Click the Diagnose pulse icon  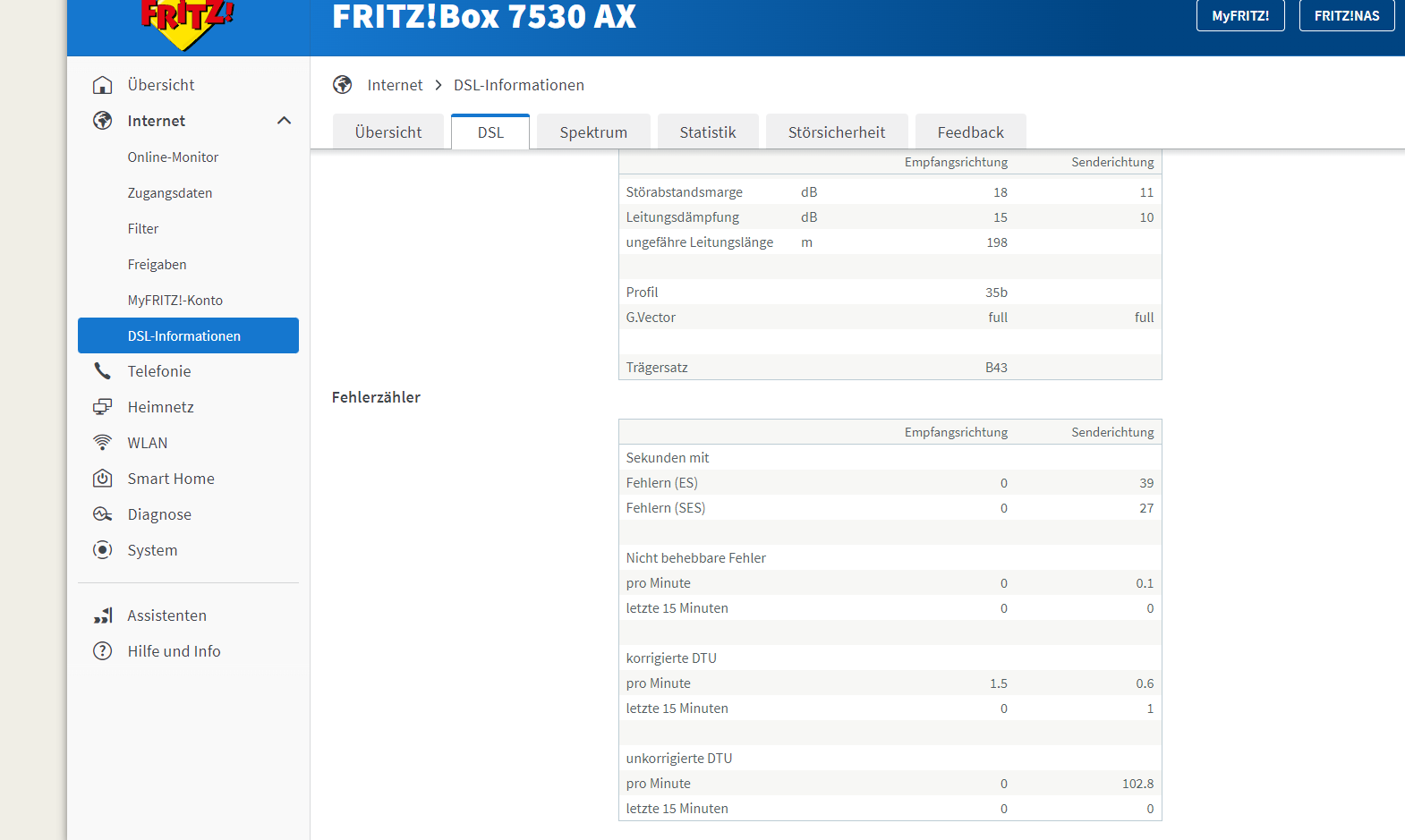point(103,514)
